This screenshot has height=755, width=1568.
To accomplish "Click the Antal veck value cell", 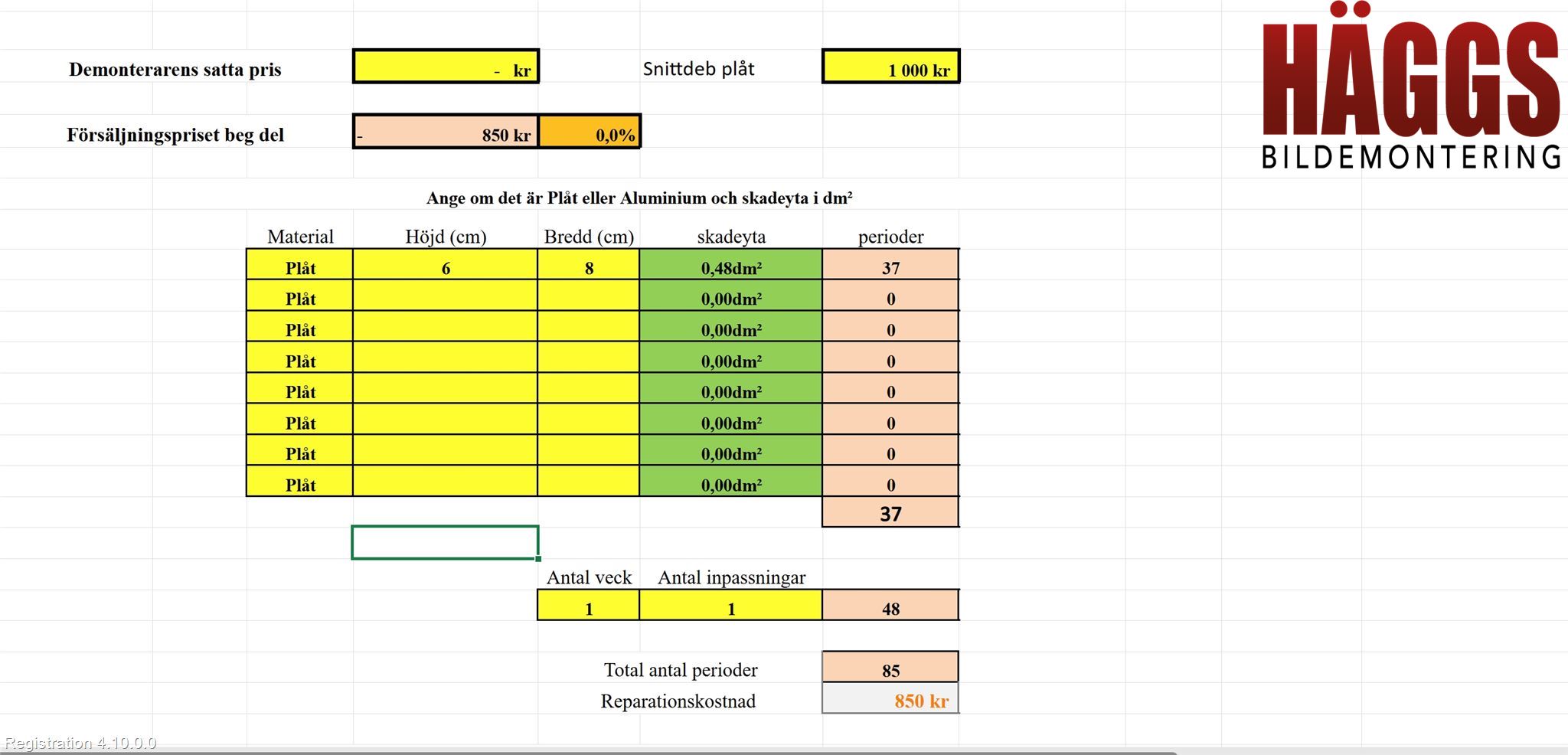I will click(589, 608).
